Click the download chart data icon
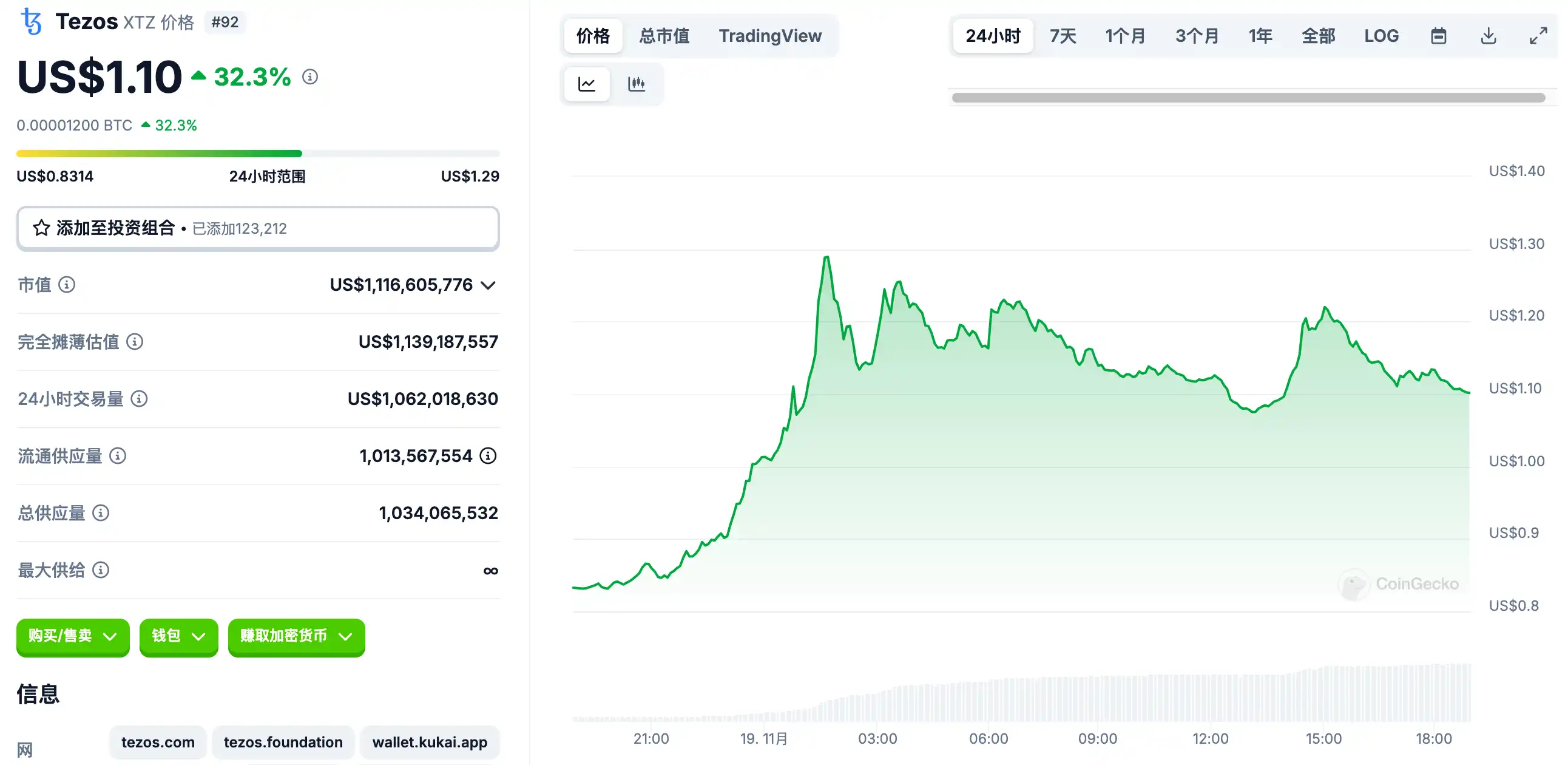The width and height of the screenshot is (1568, 765). click(x=1489, y=36)
